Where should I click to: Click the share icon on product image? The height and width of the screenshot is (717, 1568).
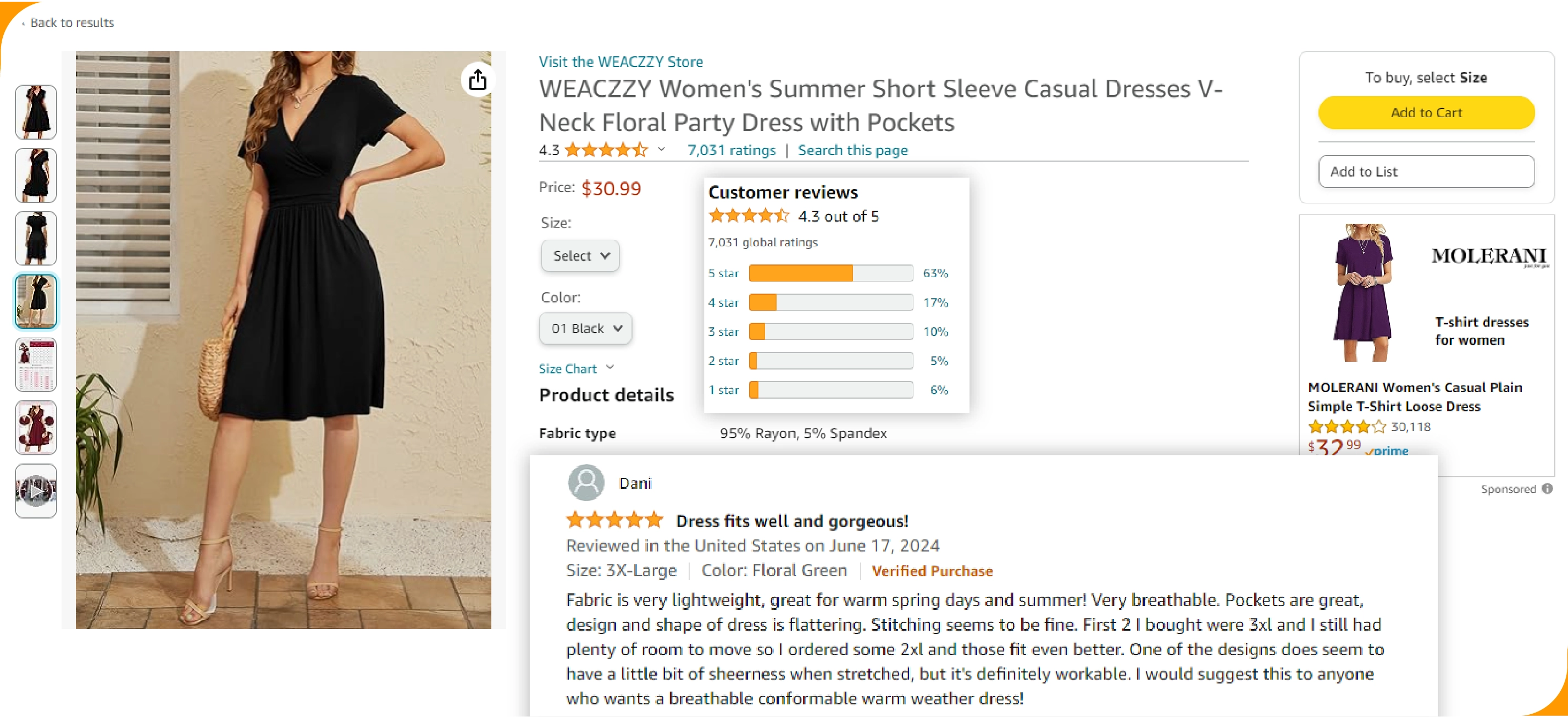[478, 80]
